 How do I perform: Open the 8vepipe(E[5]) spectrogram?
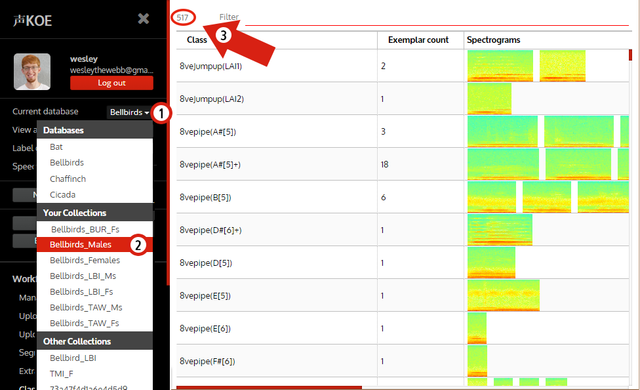tap(503, 295)
